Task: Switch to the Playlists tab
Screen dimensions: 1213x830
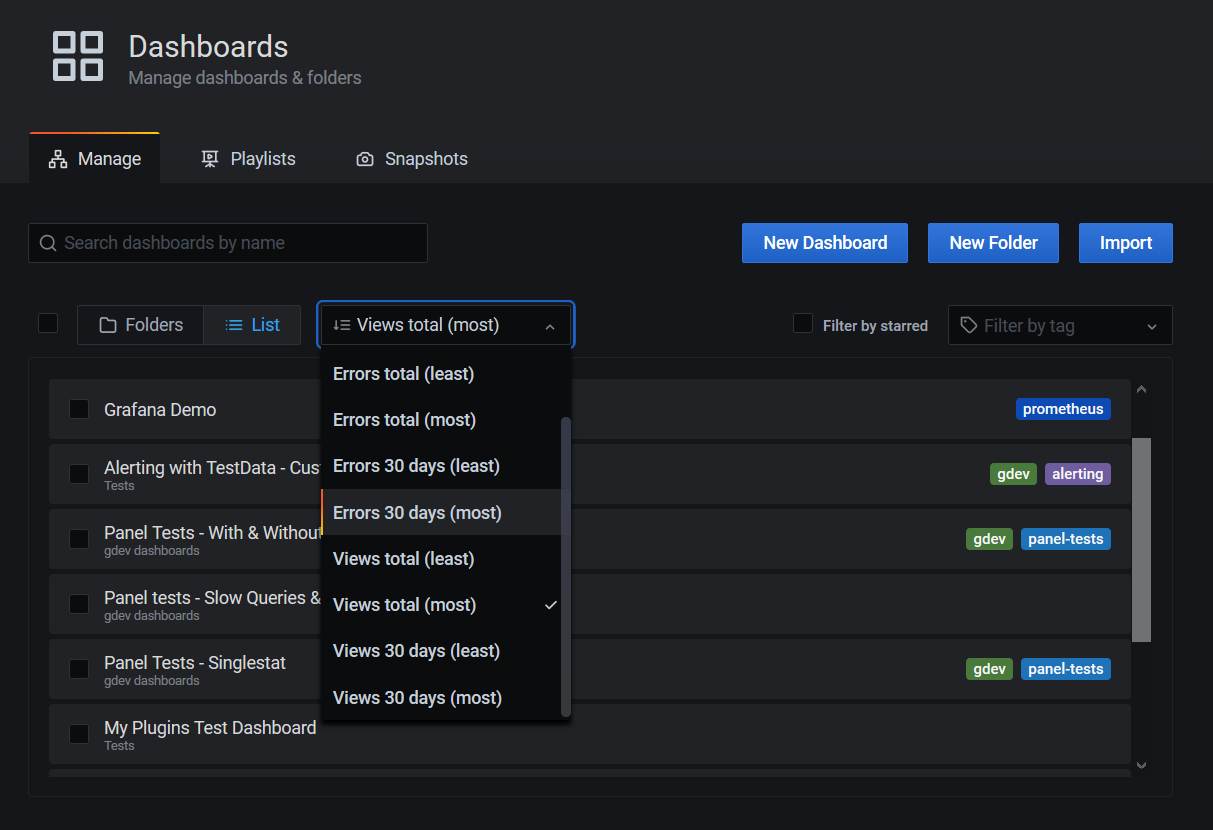Action: click(249, 159)
